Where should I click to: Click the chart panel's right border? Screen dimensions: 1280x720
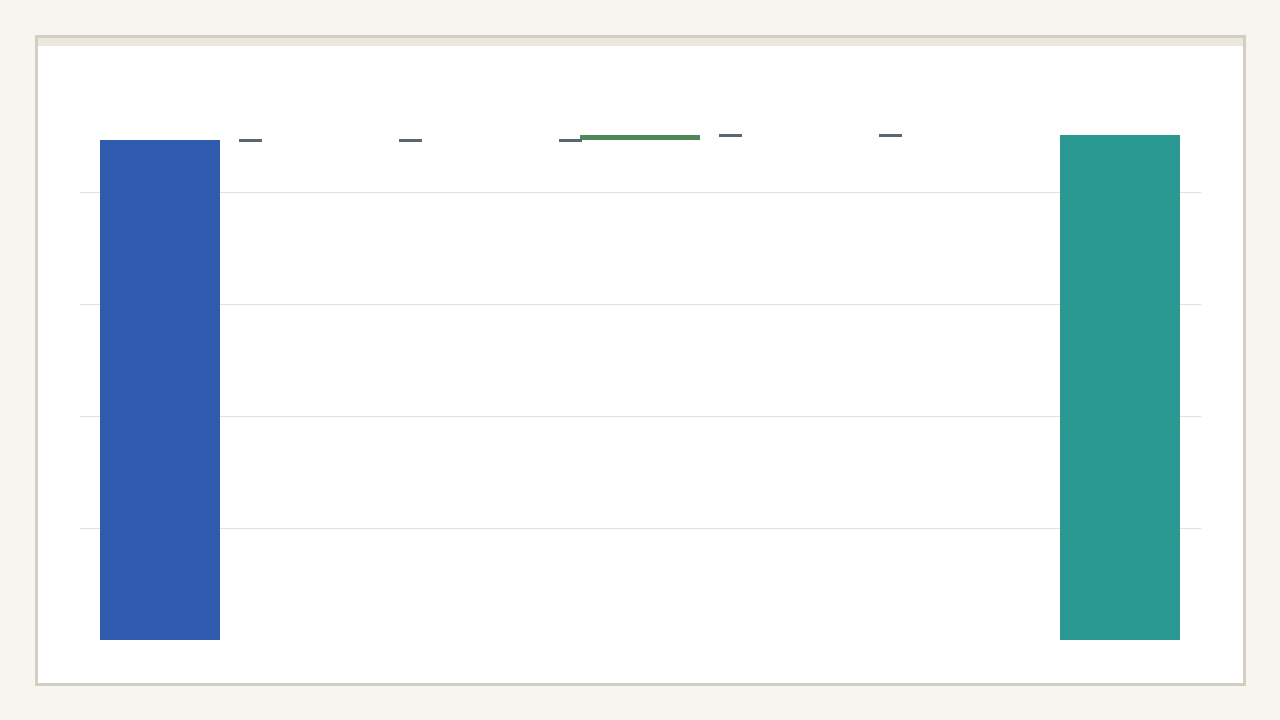pos(1244,360)
